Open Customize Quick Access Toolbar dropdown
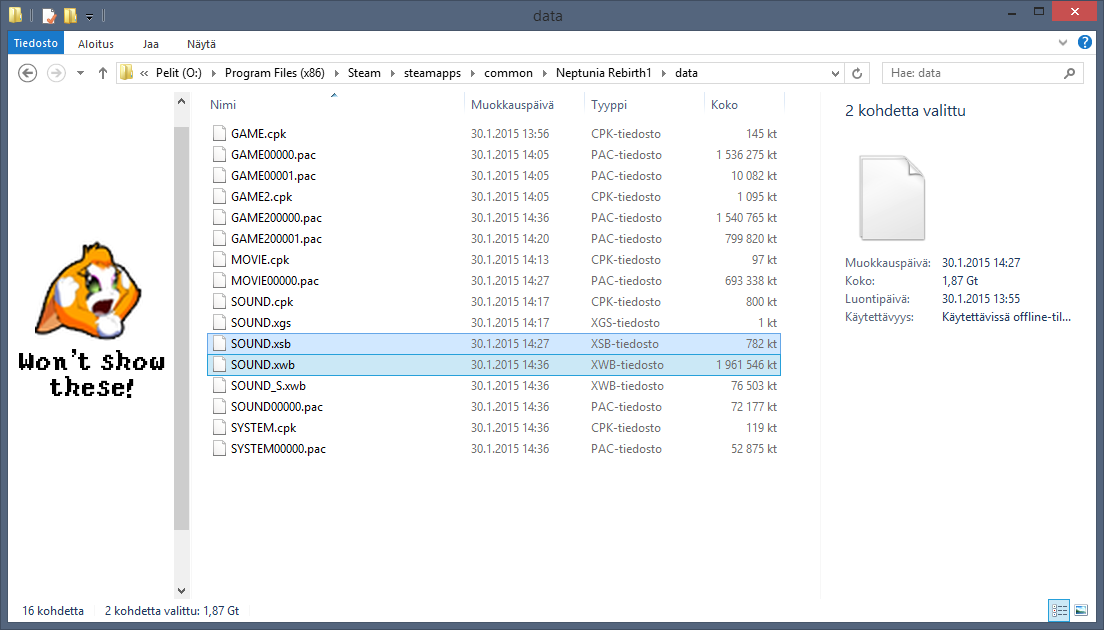The height and width of the screenshot is (630, 1104). tap(89, 15)
